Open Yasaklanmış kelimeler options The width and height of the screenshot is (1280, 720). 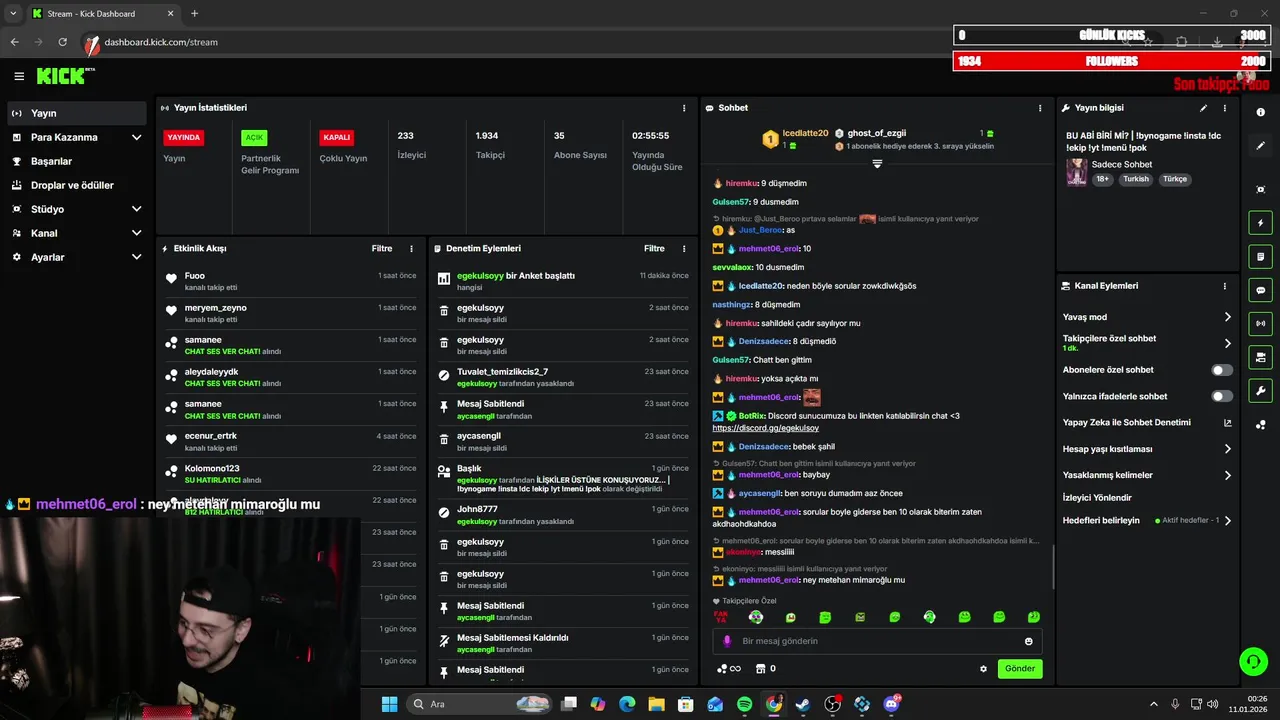(x=1147, y=475)
